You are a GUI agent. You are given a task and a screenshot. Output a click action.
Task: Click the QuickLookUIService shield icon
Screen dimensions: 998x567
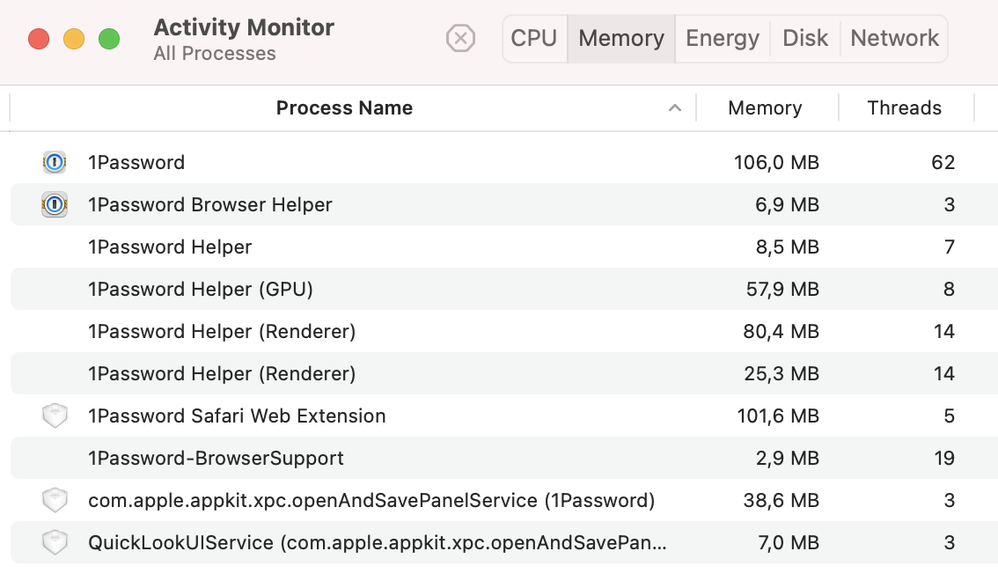pos(54,543)
